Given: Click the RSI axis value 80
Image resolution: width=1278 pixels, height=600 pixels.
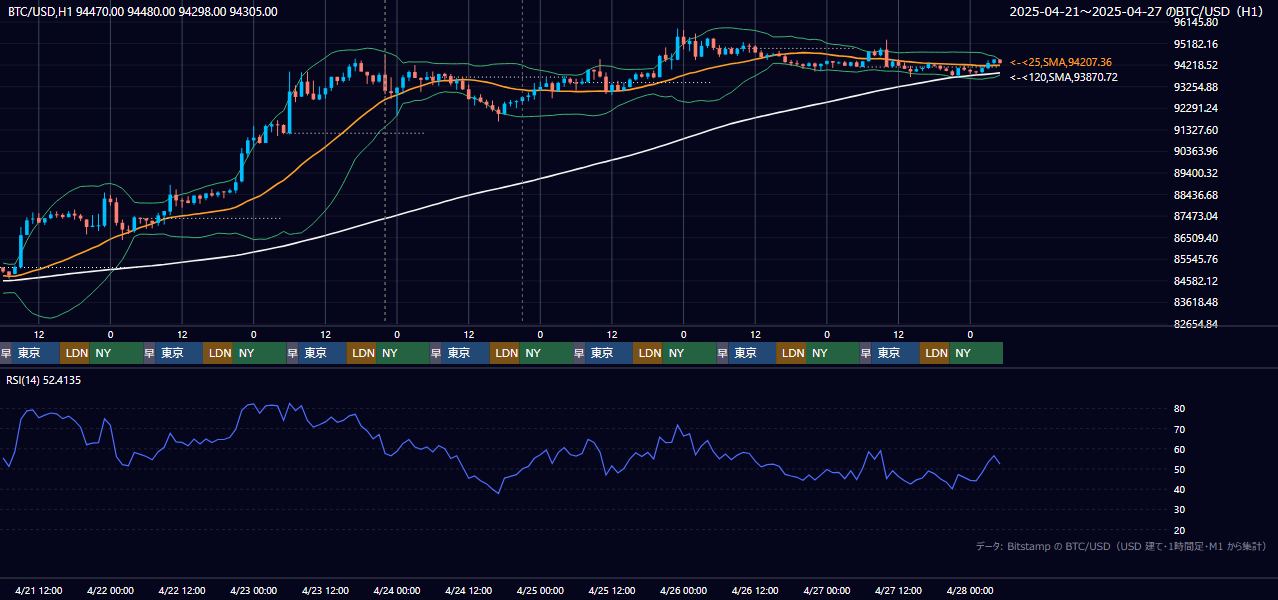Looking at the screenshot, I should click(x=1179, y=409).
